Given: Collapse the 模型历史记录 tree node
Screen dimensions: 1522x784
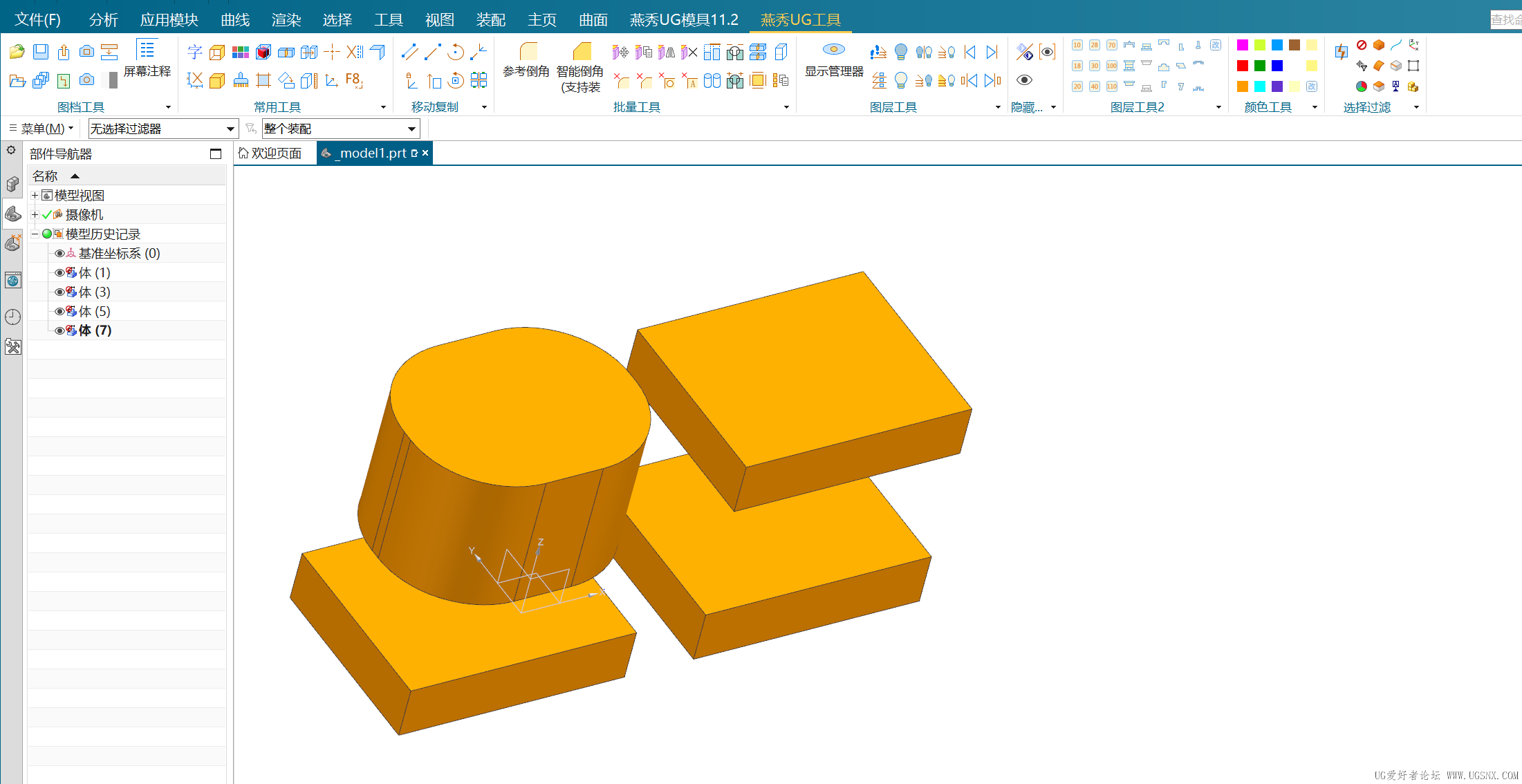Looking at the screenshot, I should point(35,234).
